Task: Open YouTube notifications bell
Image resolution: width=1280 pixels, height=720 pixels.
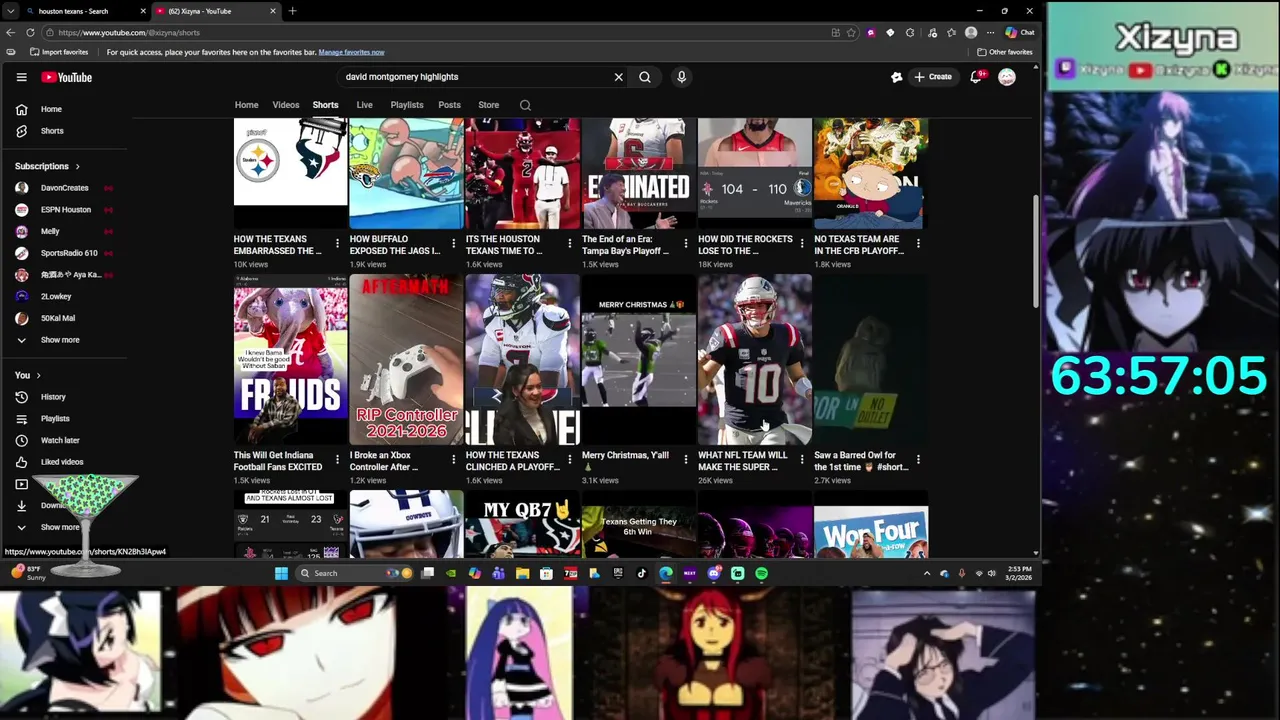Action: (977, 77)
